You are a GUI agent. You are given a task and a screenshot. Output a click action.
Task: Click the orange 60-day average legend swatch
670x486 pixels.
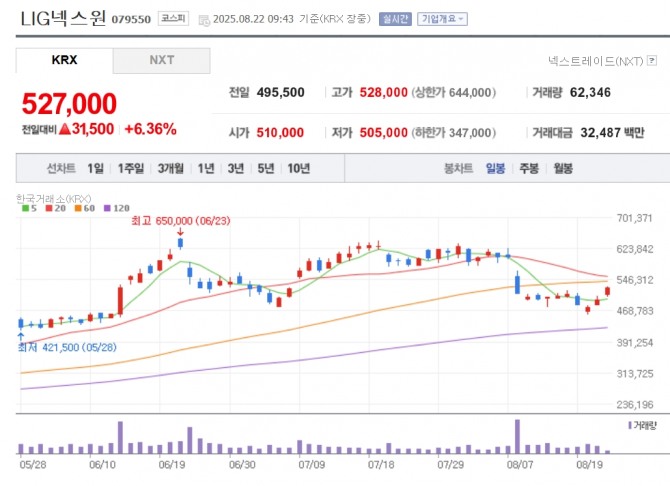coord(78,208)
